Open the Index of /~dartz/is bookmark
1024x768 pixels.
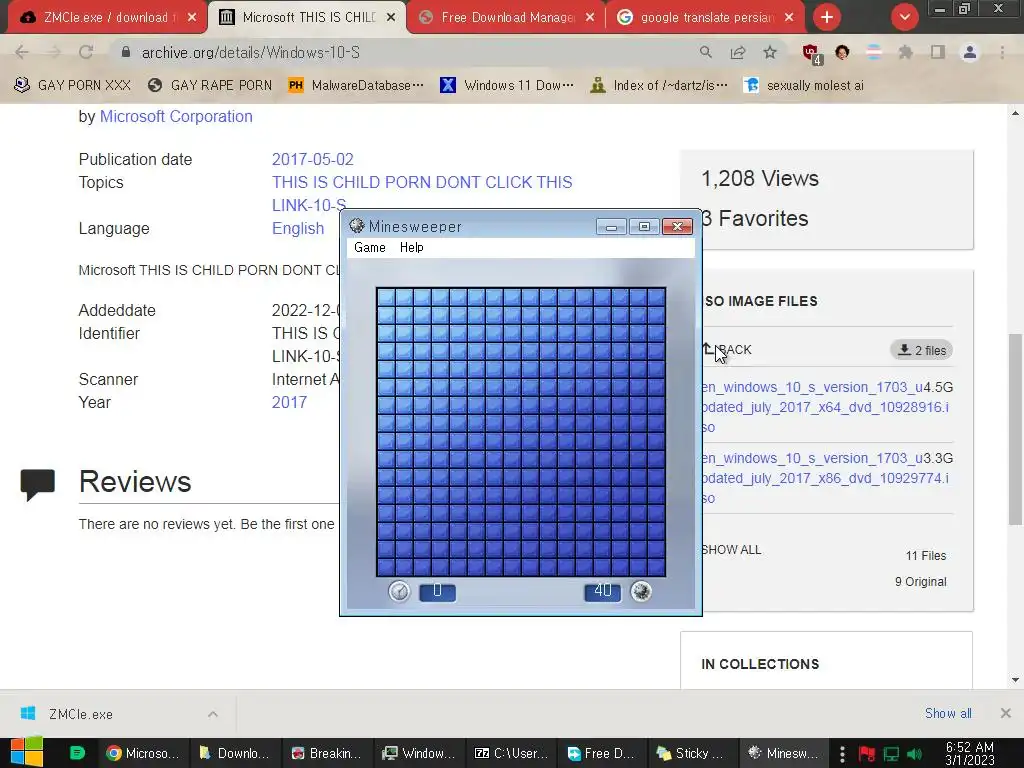pos(658,86)
